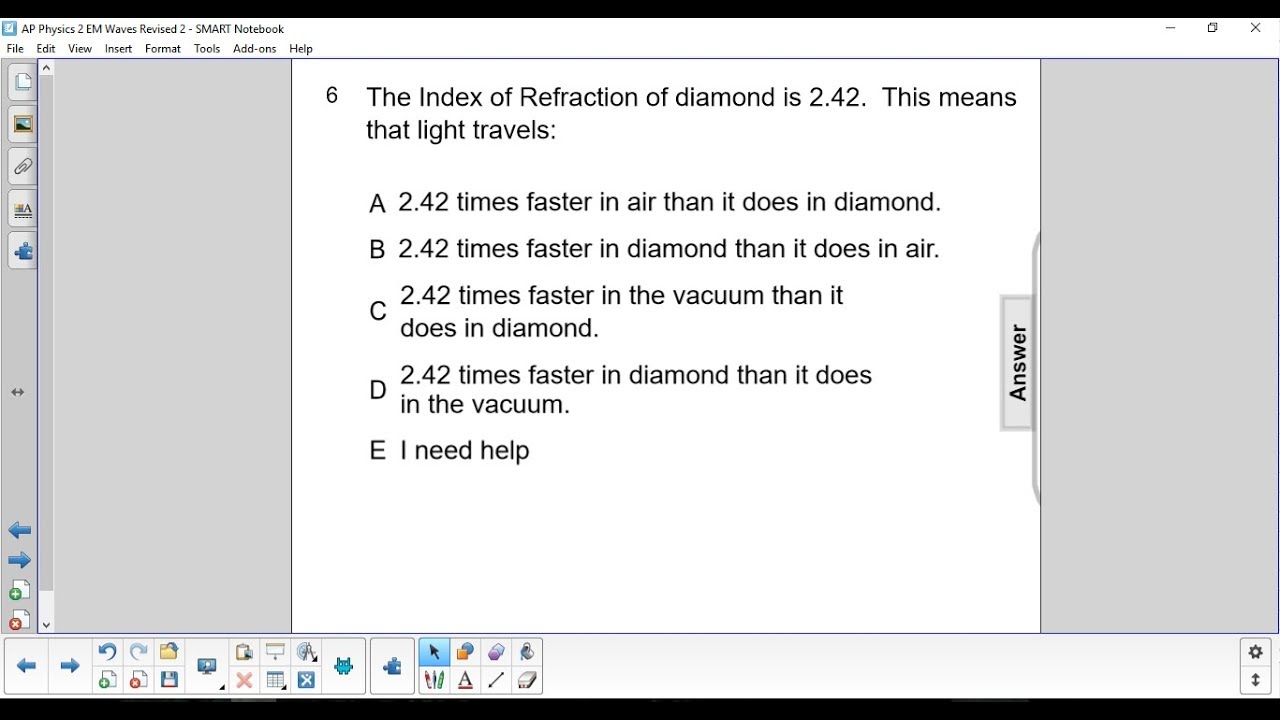
Task: Open the Insert menu
Action: click(x=118, y=48)
